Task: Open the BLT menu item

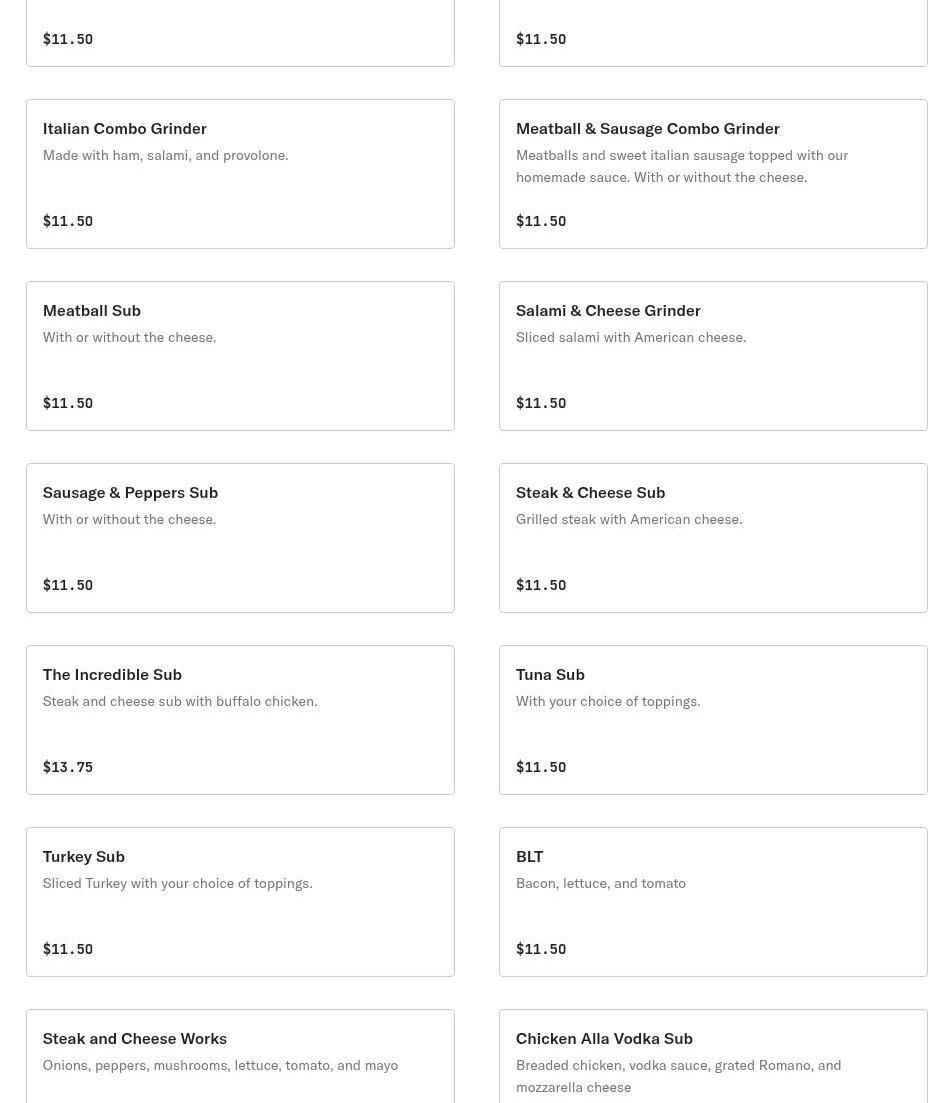Action: pos(713,902)
